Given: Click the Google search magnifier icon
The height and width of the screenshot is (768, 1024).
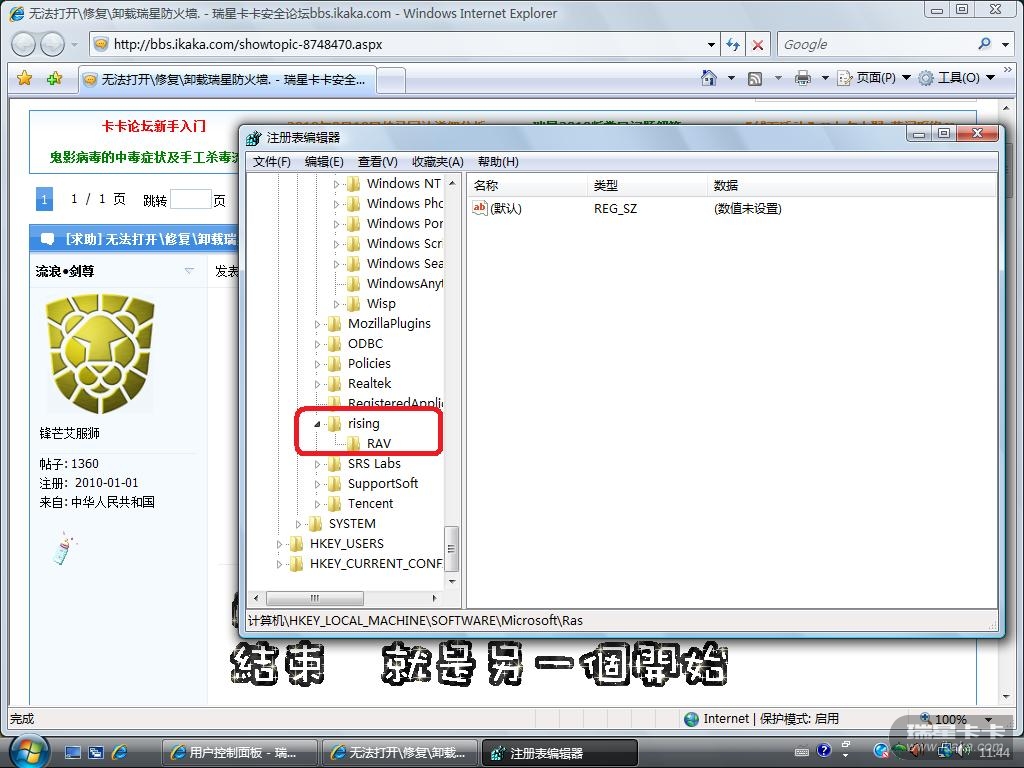Looking at the screenshot, I should pos(984,44).
